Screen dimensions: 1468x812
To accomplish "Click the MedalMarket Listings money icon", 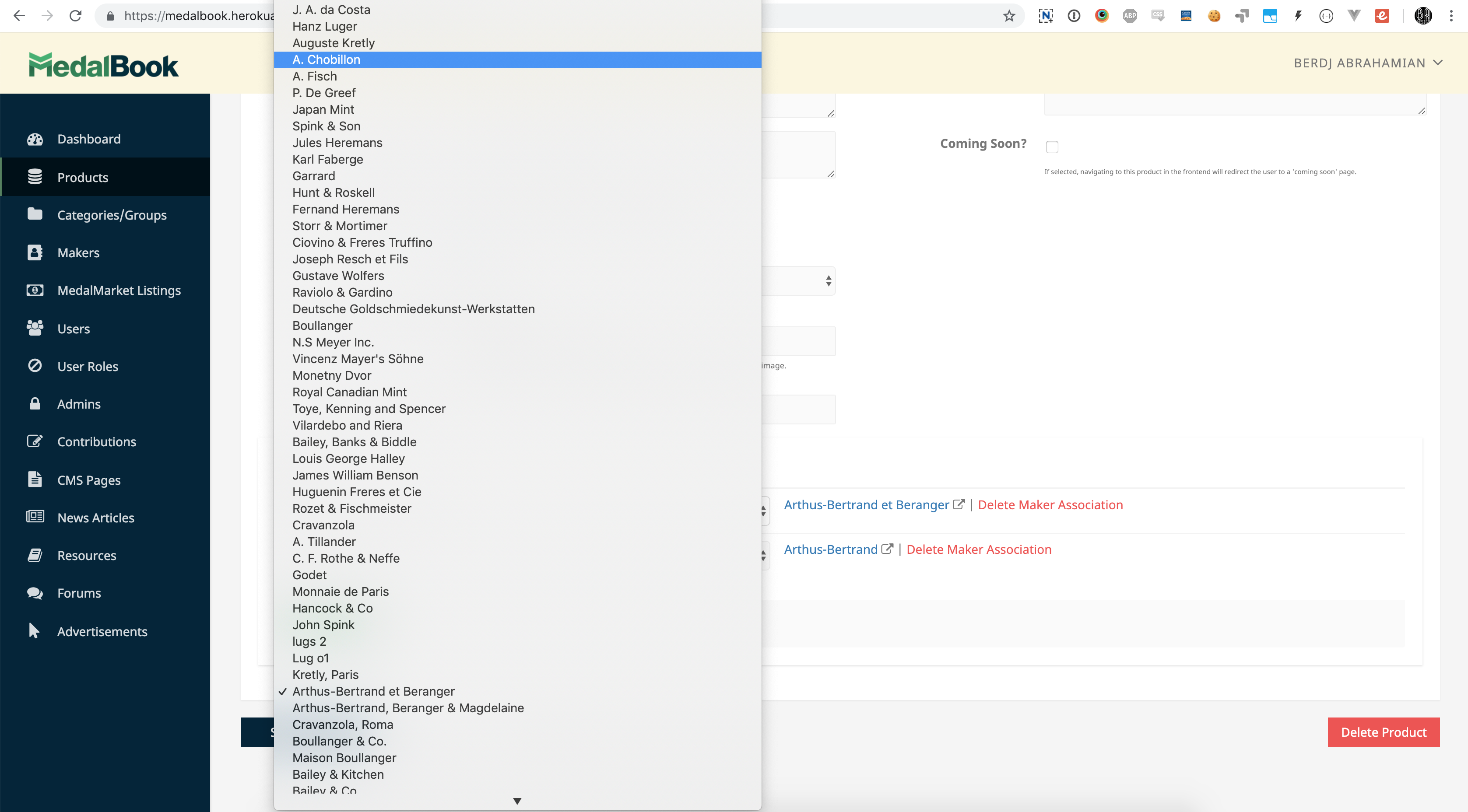I will [x=35, y=290].
